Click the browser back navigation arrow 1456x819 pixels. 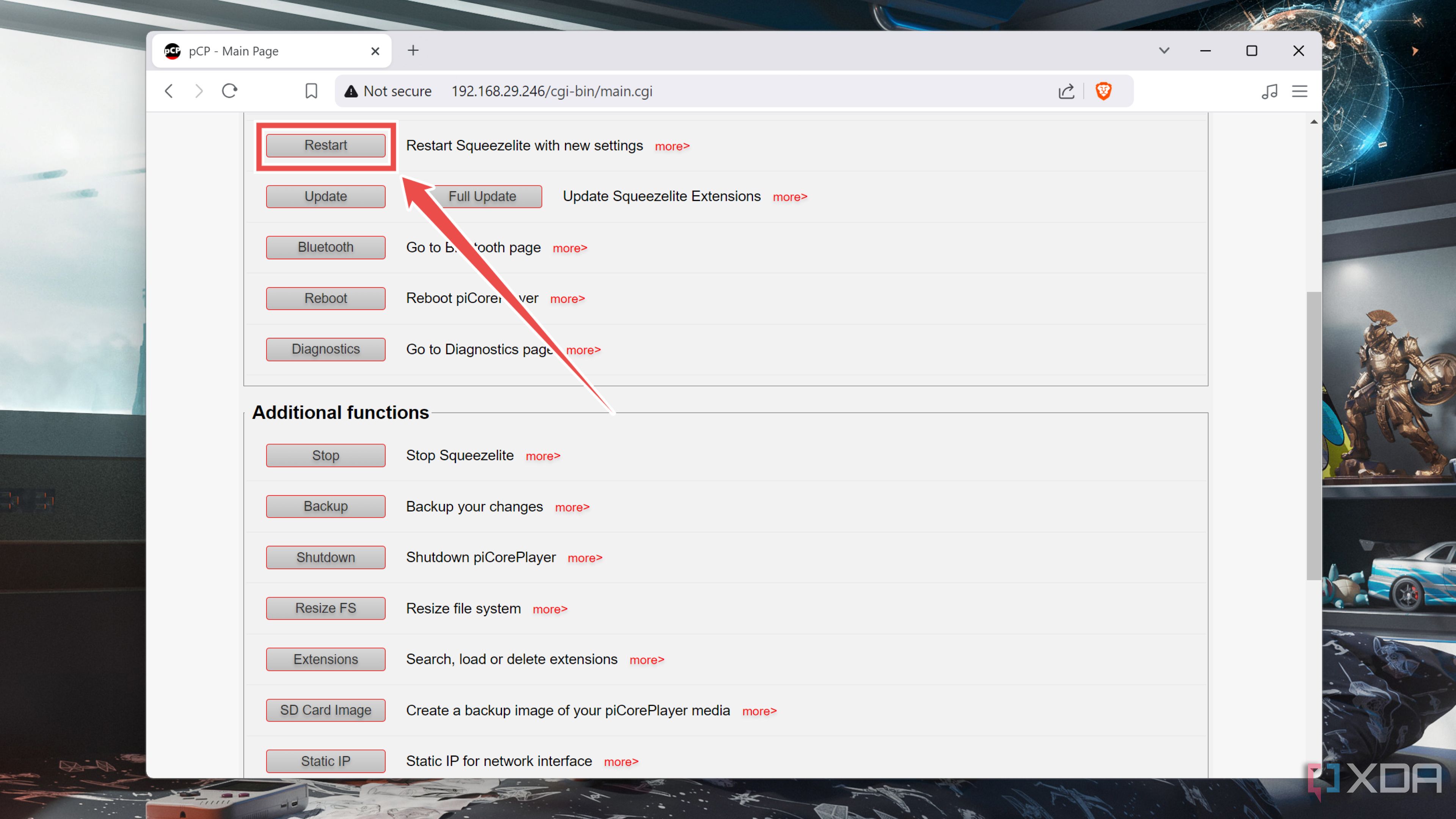[x=168, y=91]
